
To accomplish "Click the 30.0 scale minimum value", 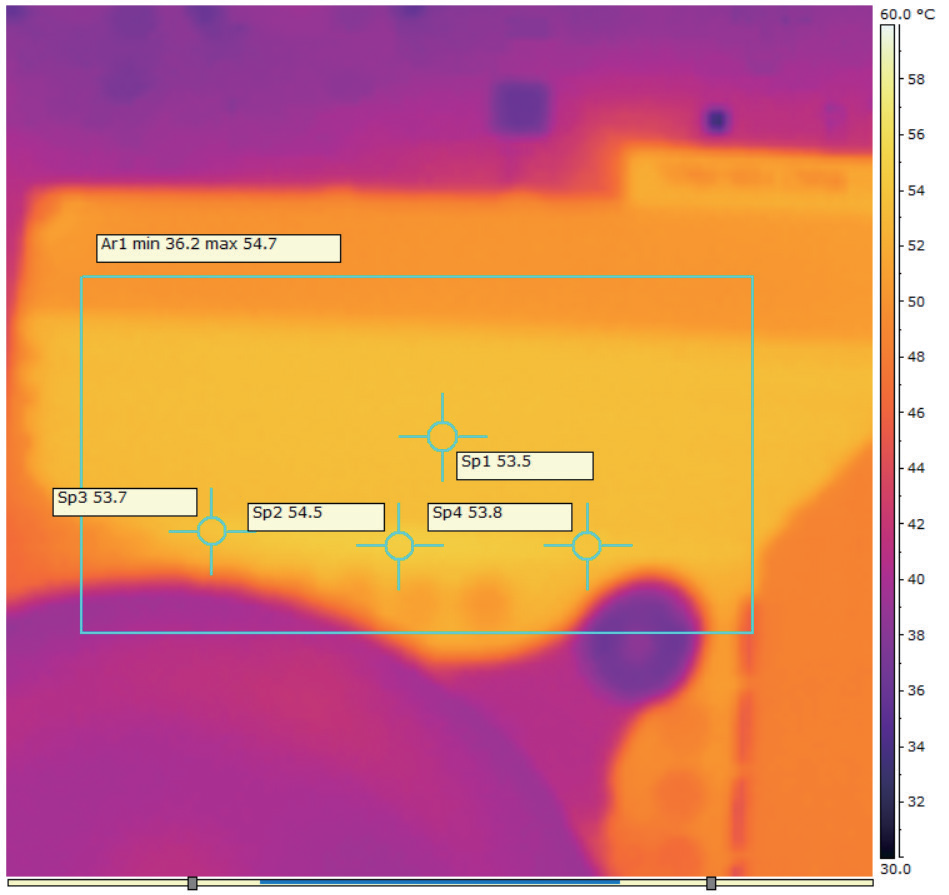I will (895, 869).
